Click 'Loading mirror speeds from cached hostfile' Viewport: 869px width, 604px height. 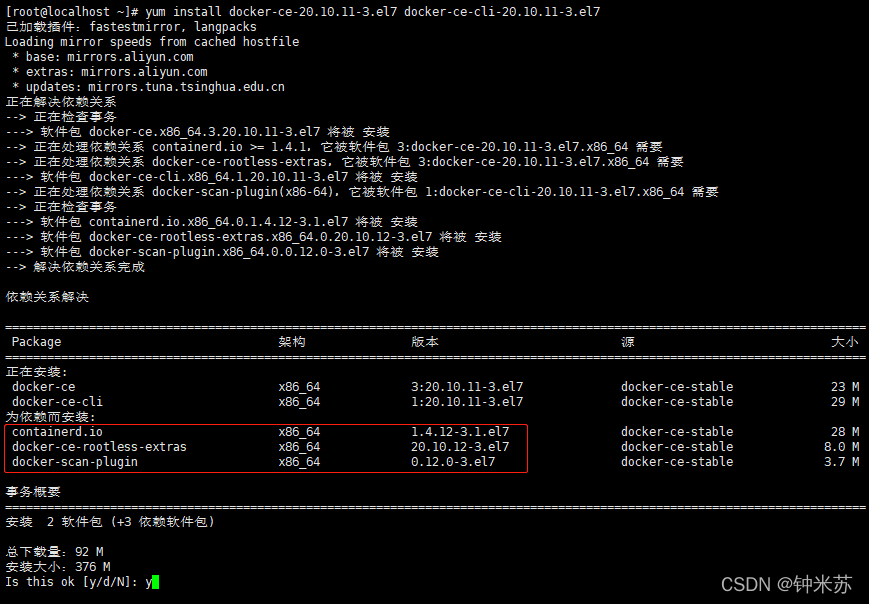tap(152, 42)
